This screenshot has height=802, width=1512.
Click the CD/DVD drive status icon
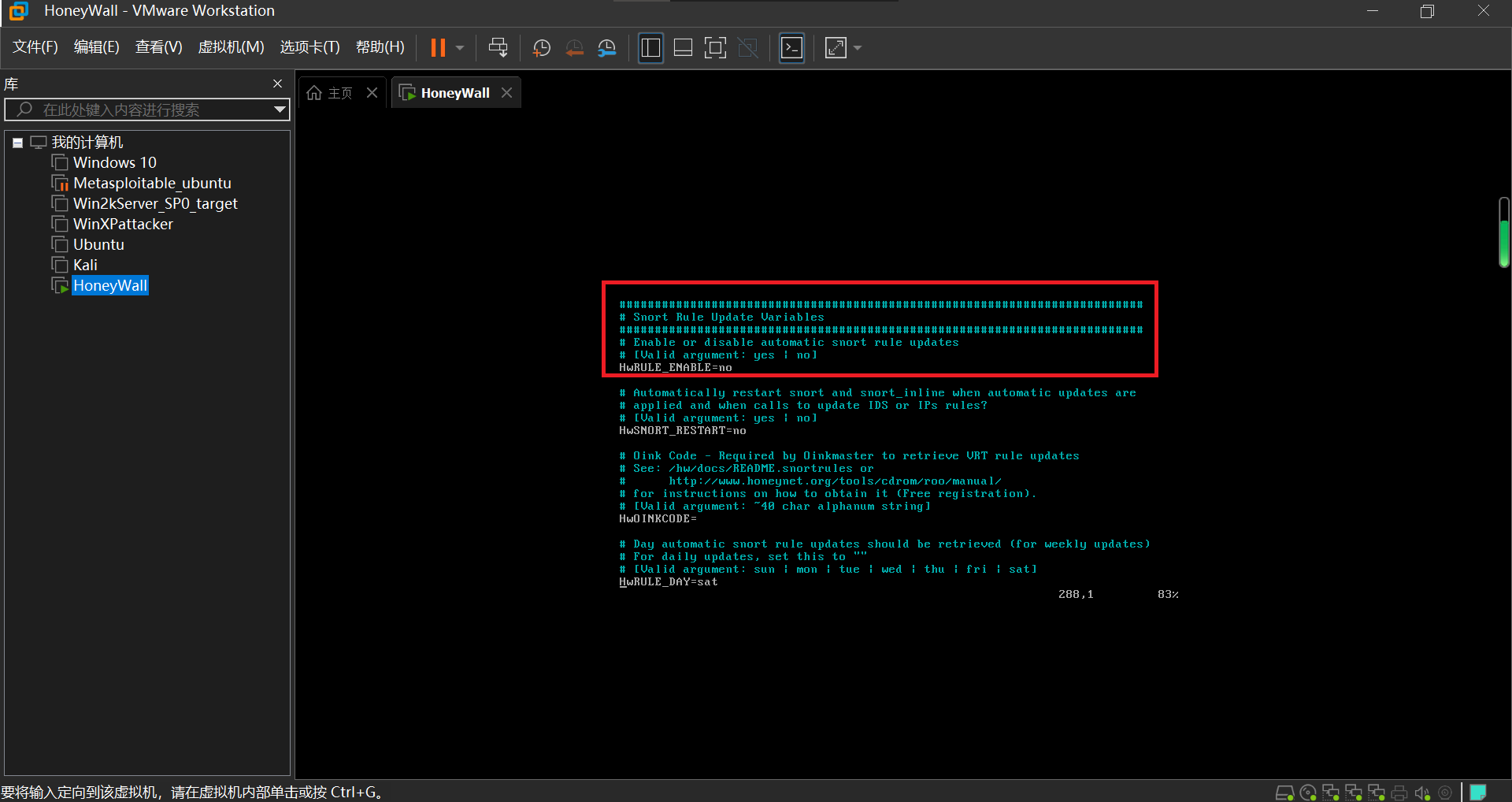pyautogui.click(x=1308, y=793)
